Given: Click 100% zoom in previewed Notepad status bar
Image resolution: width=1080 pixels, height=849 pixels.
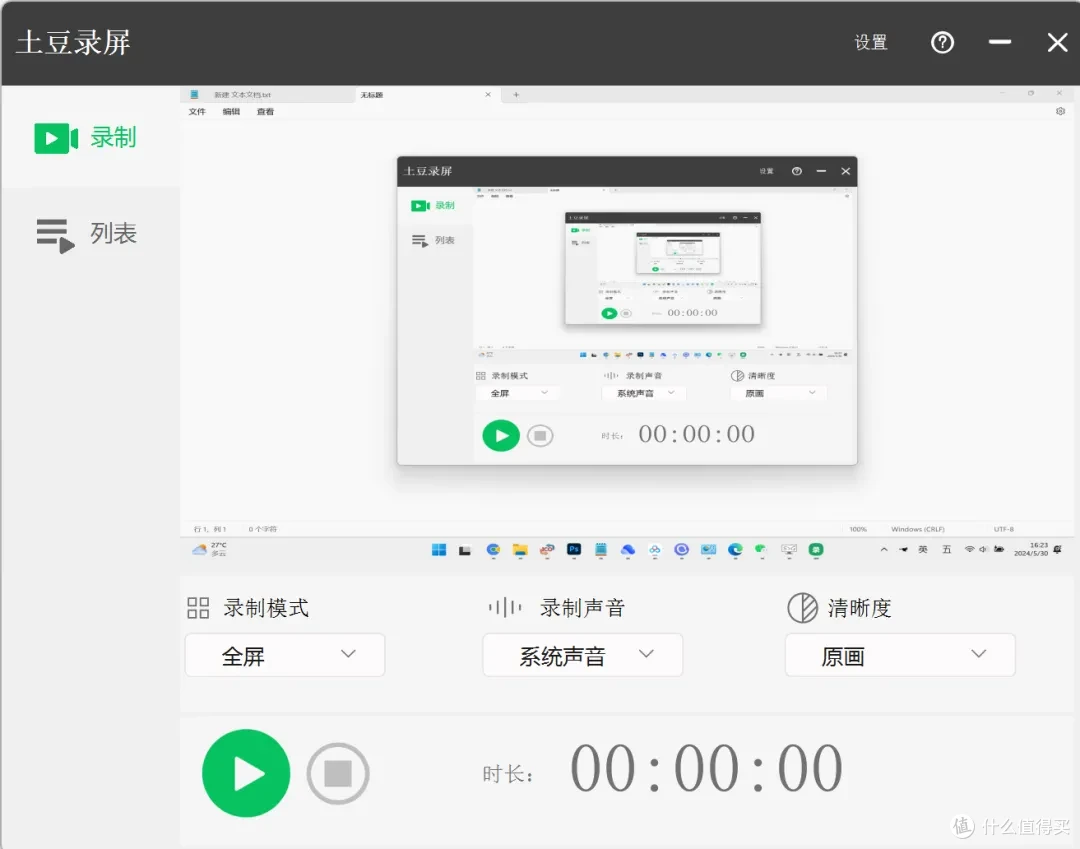Looking at the screenshot, I should 858,529.
